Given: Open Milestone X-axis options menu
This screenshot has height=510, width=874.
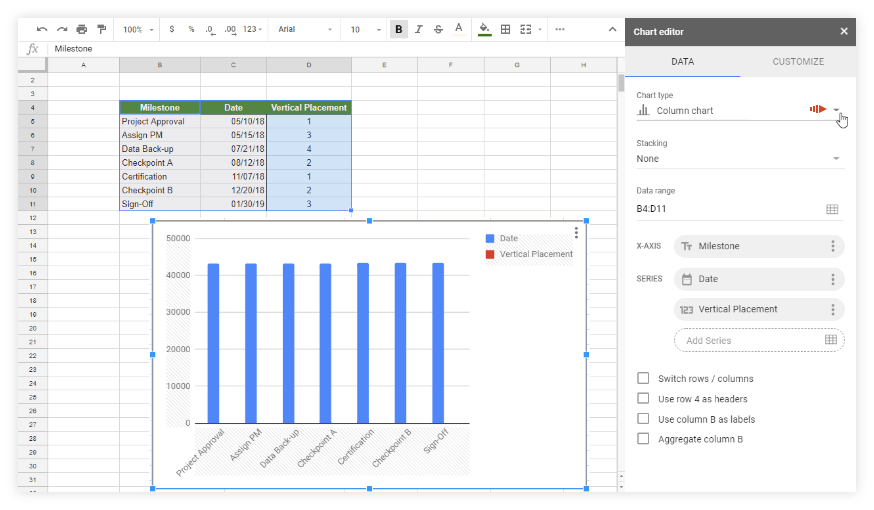Looking at the screenshot, I should click(833, 246).
